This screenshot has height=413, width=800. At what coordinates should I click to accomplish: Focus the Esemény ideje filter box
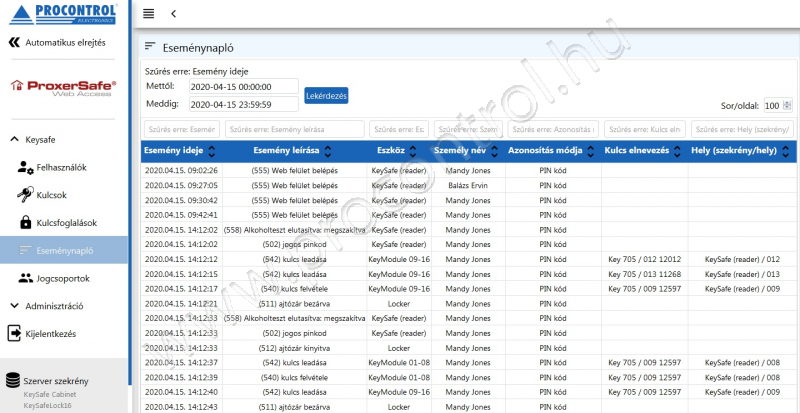[182, 129]
